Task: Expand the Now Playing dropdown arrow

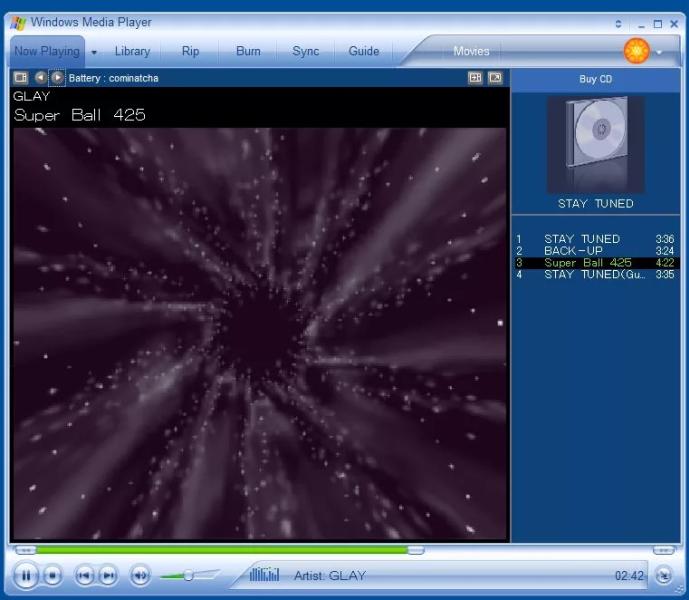Action: click(94, 52)
